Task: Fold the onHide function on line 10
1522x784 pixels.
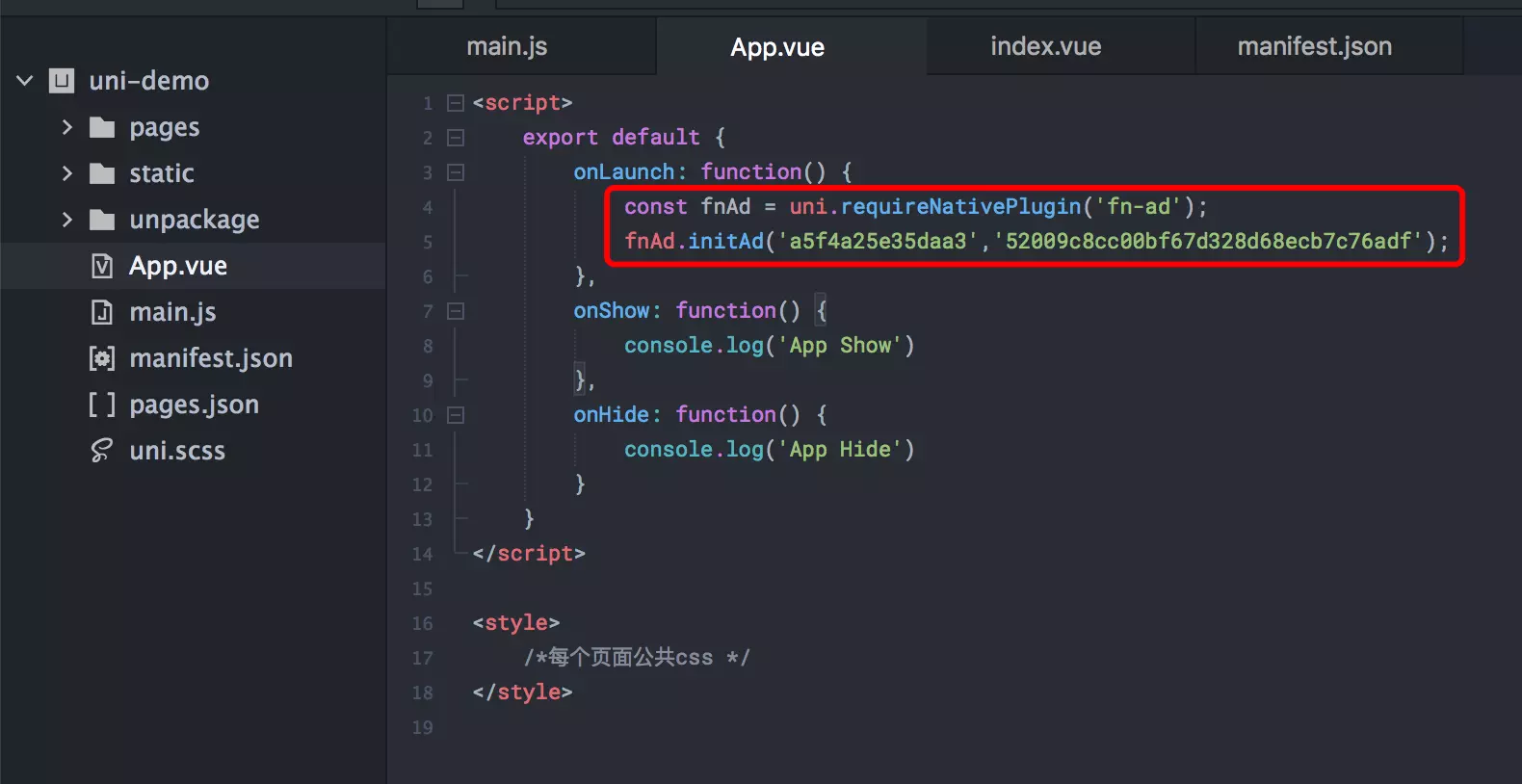Action: (x=456, y=415)
